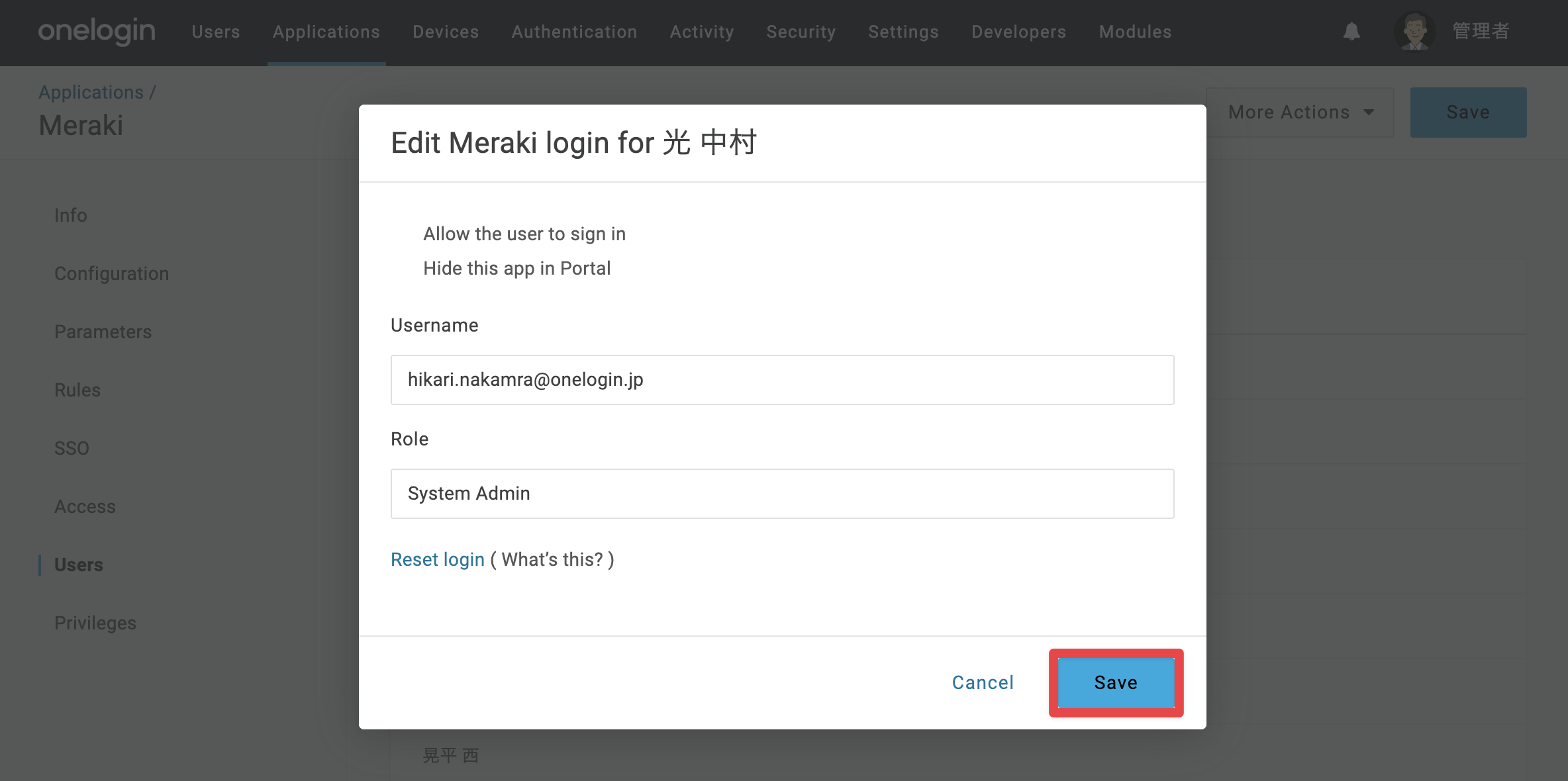Toggle the 'Hide this app in Portal' label
Screen dimensions: 1568x781
516,268
